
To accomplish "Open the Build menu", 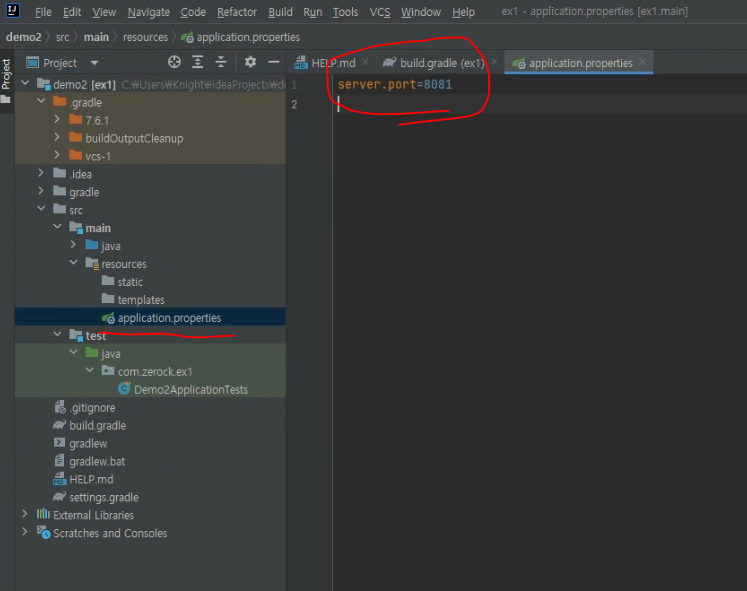I will coord(280,12).
